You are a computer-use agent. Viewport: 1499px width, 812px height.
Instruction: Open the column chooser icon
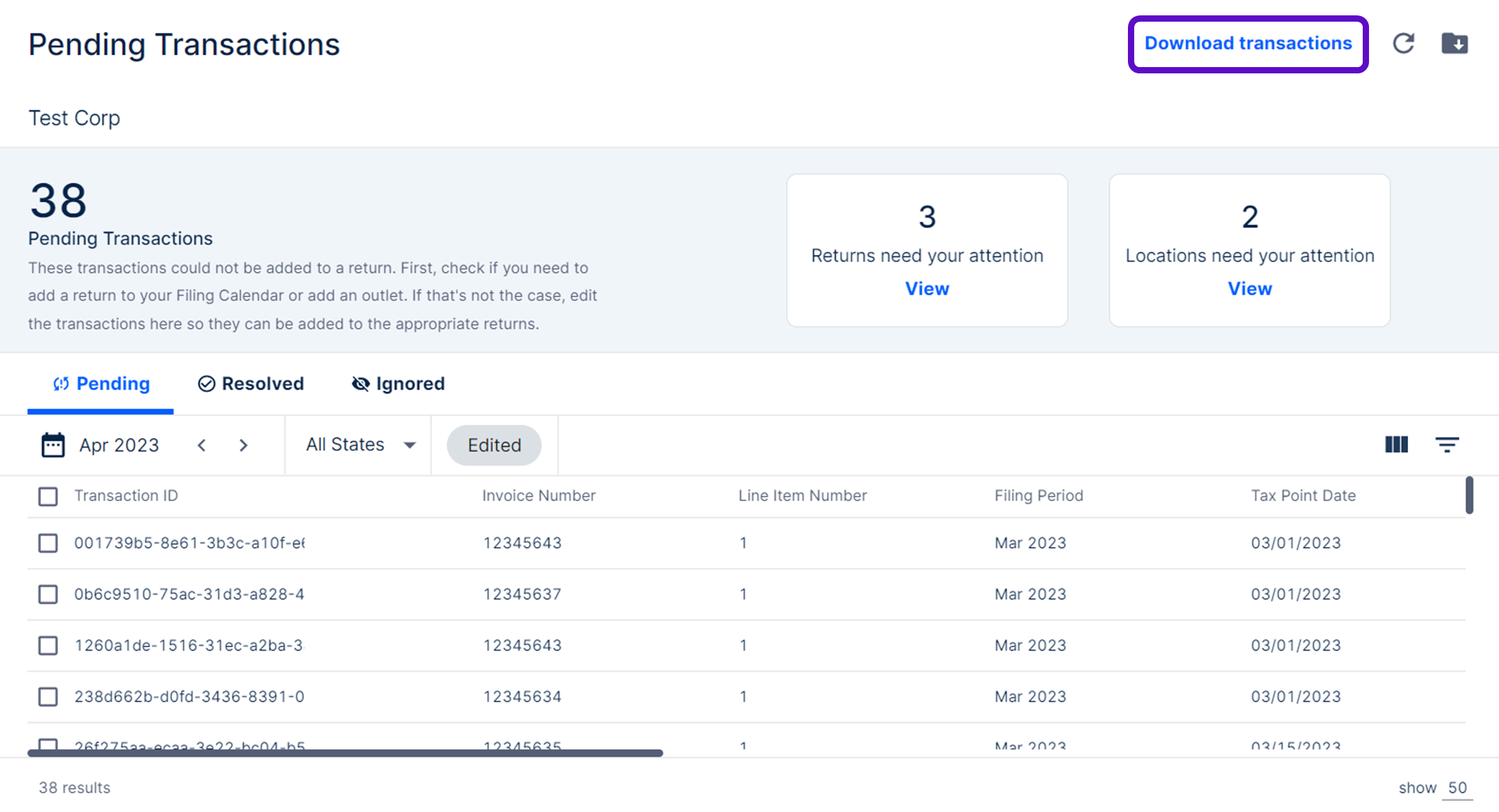(1396, 444)
